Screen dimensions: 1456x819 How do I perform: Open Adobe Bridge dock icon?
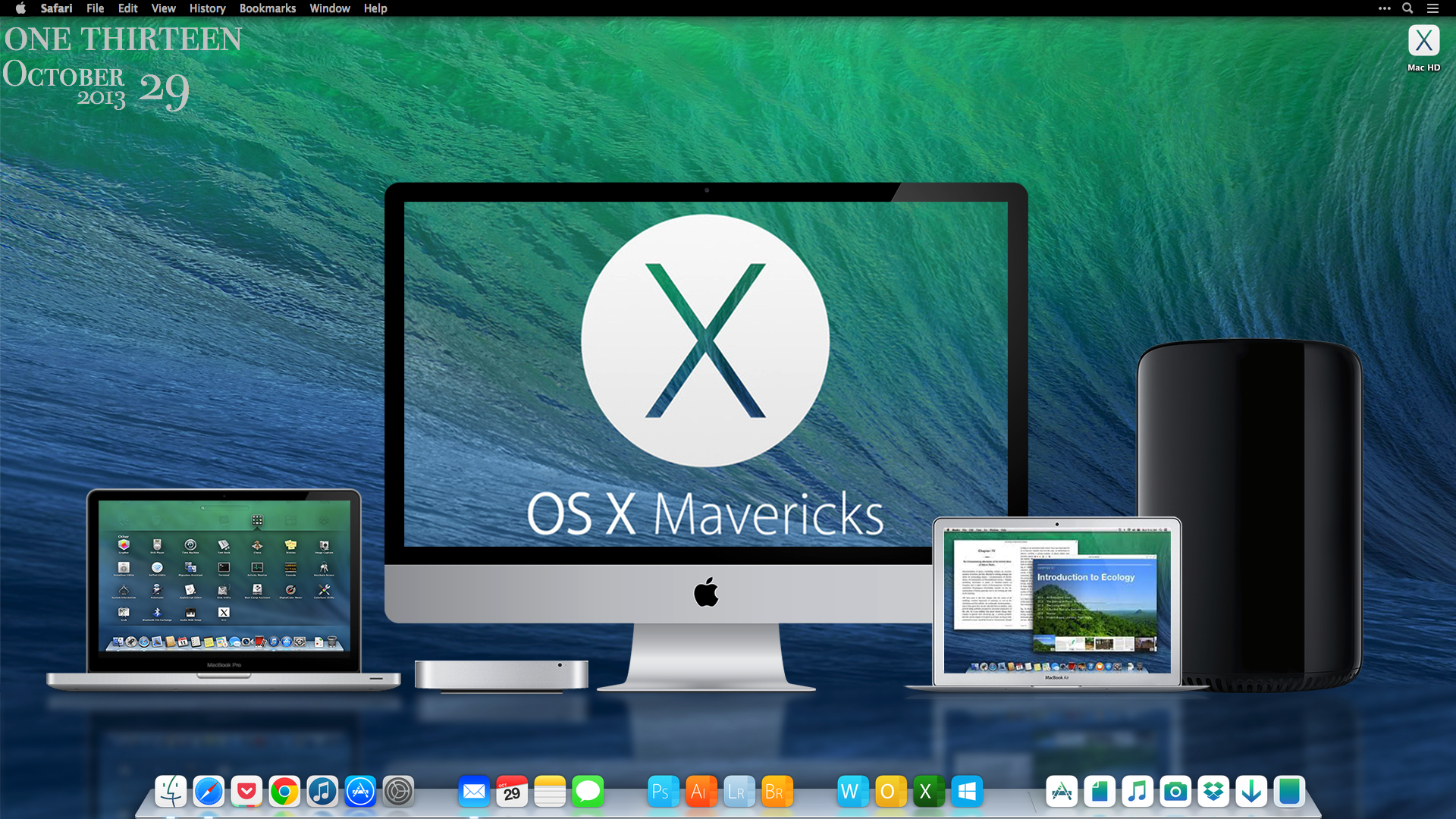[777, 792]
